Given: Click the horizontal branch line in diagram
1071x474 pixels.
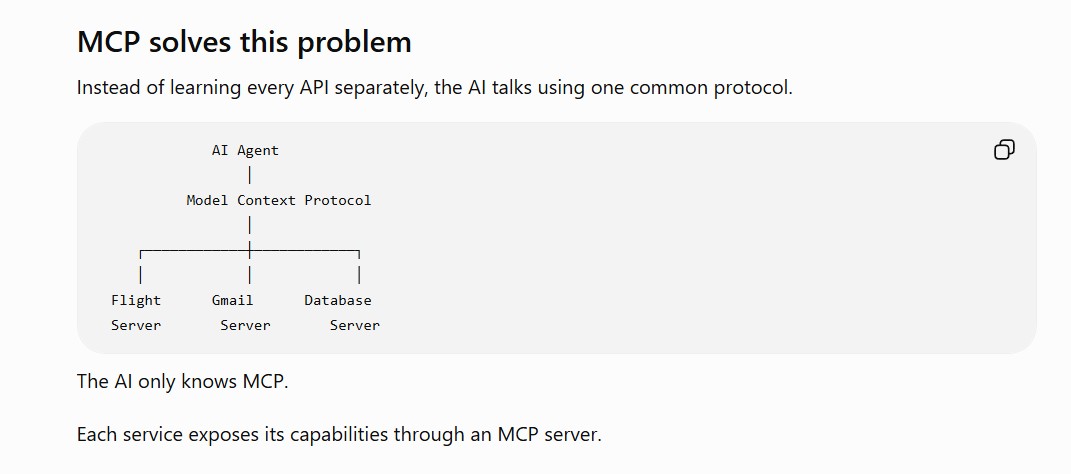Looking at the screenshot, I should point(249,252).
